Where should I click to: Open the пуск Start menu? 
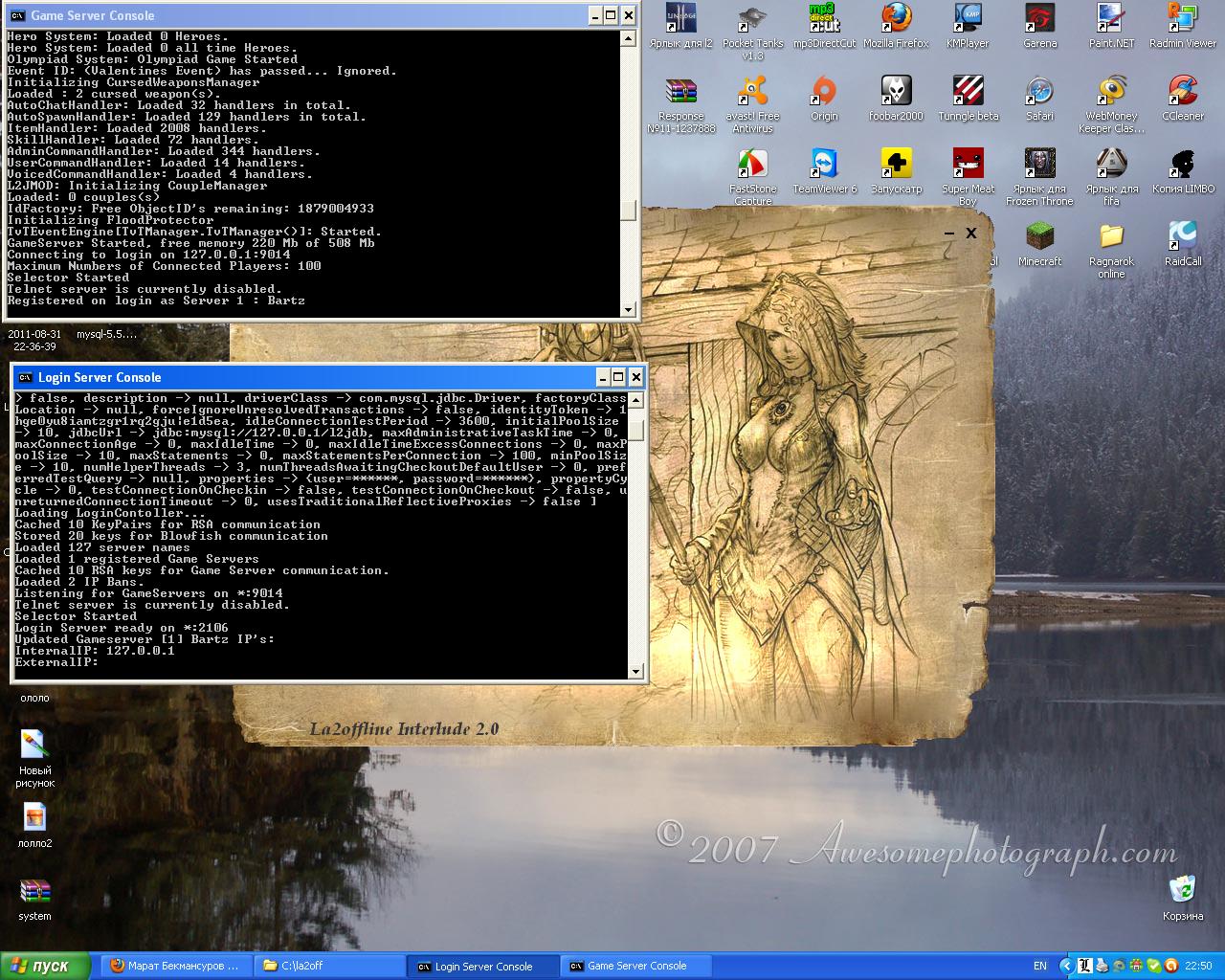(x=46, y=966)
